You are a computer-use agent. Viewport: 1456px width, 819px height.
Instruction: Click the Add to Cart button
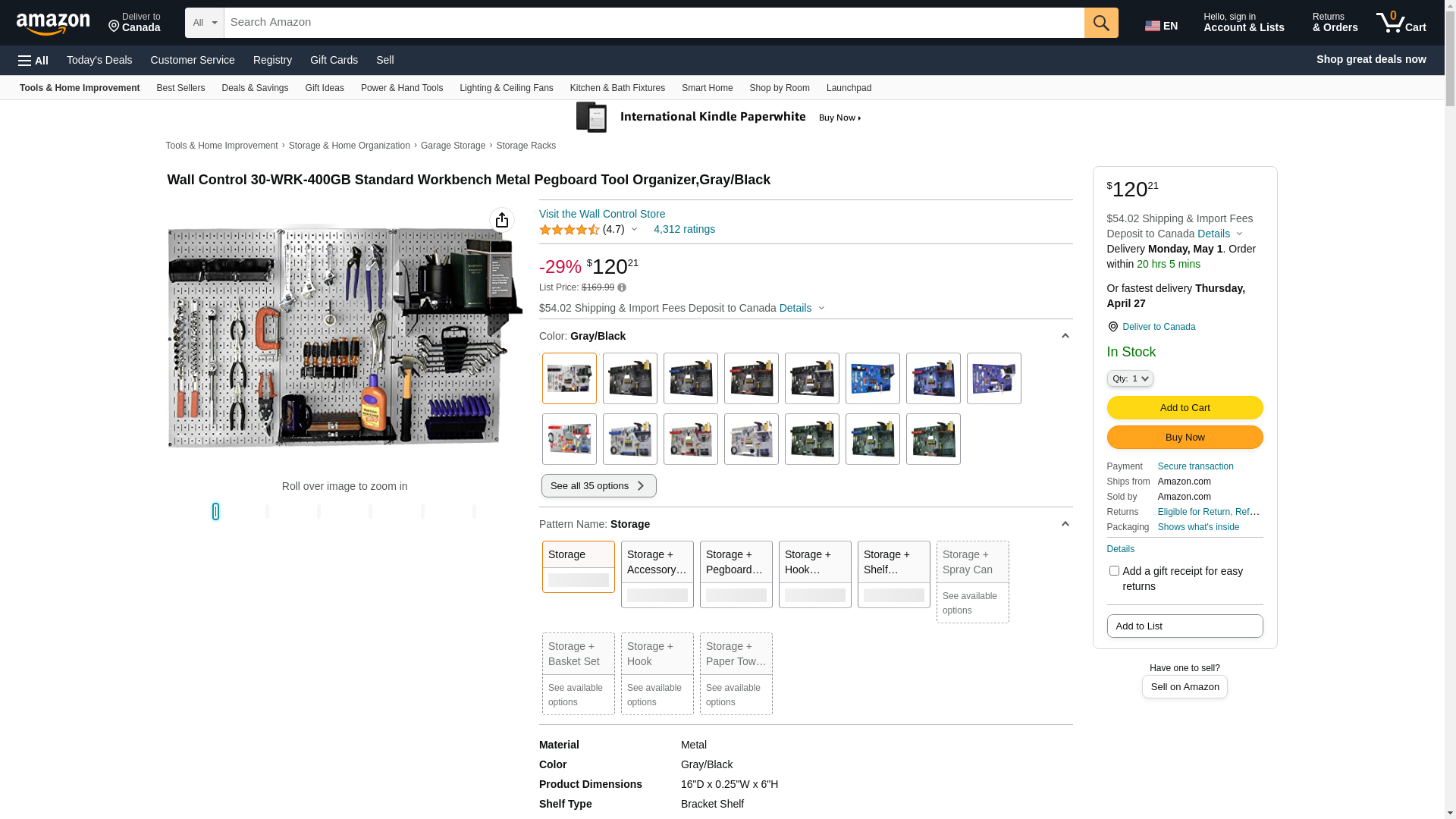pos(1184,408)
